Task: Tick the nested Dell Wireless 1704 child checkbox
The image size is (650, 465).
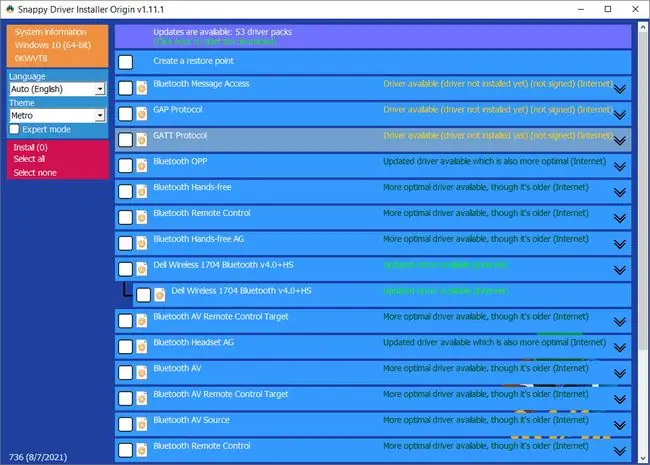Action: (143, 295)
